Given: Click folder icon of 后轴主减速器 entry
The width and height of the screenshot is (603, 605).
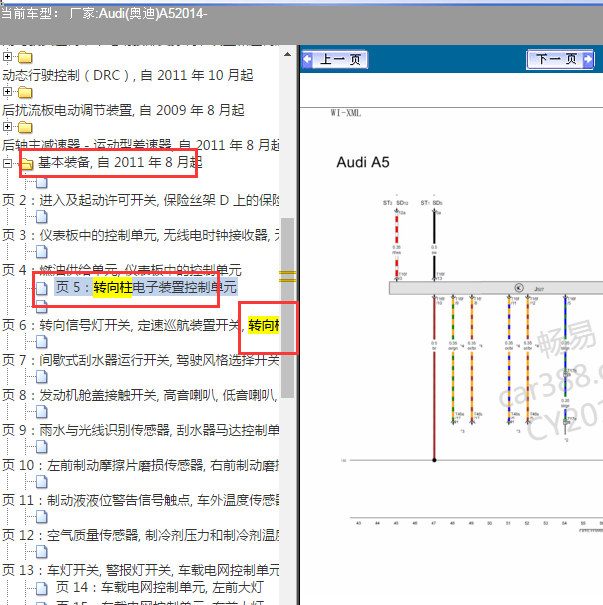Looking at the screenshot, I should tap(25, 127).
